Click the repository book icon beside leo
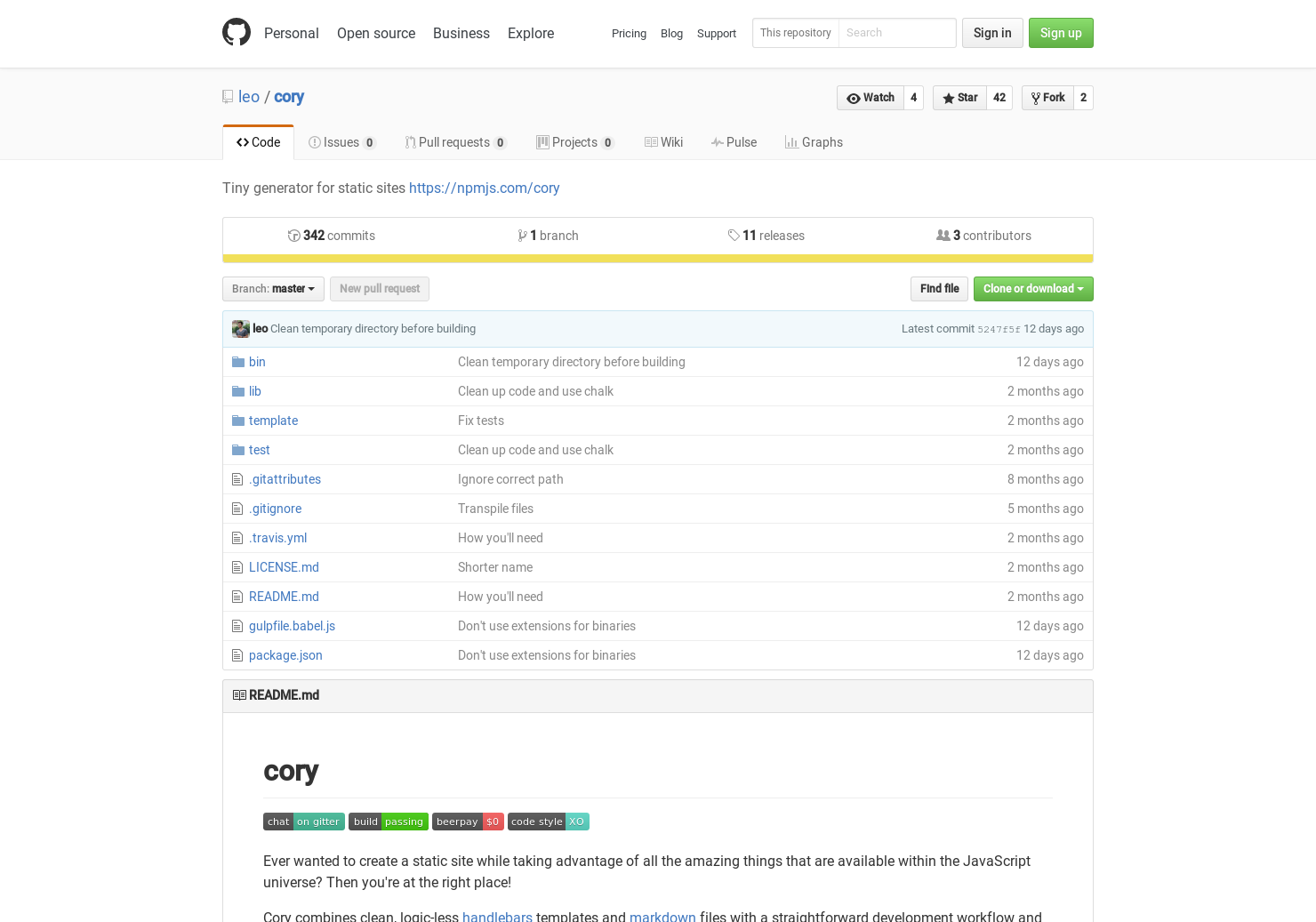This screenshot has height=922, width=1316. [x=228, y=97]
